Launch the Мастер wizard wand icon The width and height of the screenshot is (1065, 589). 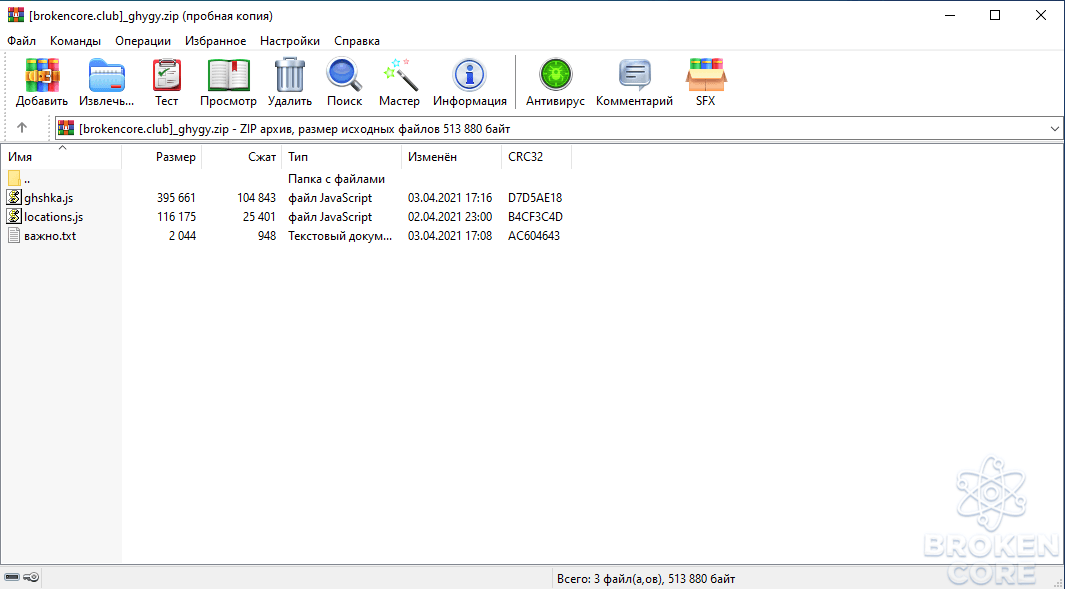(x=399, y=75)
